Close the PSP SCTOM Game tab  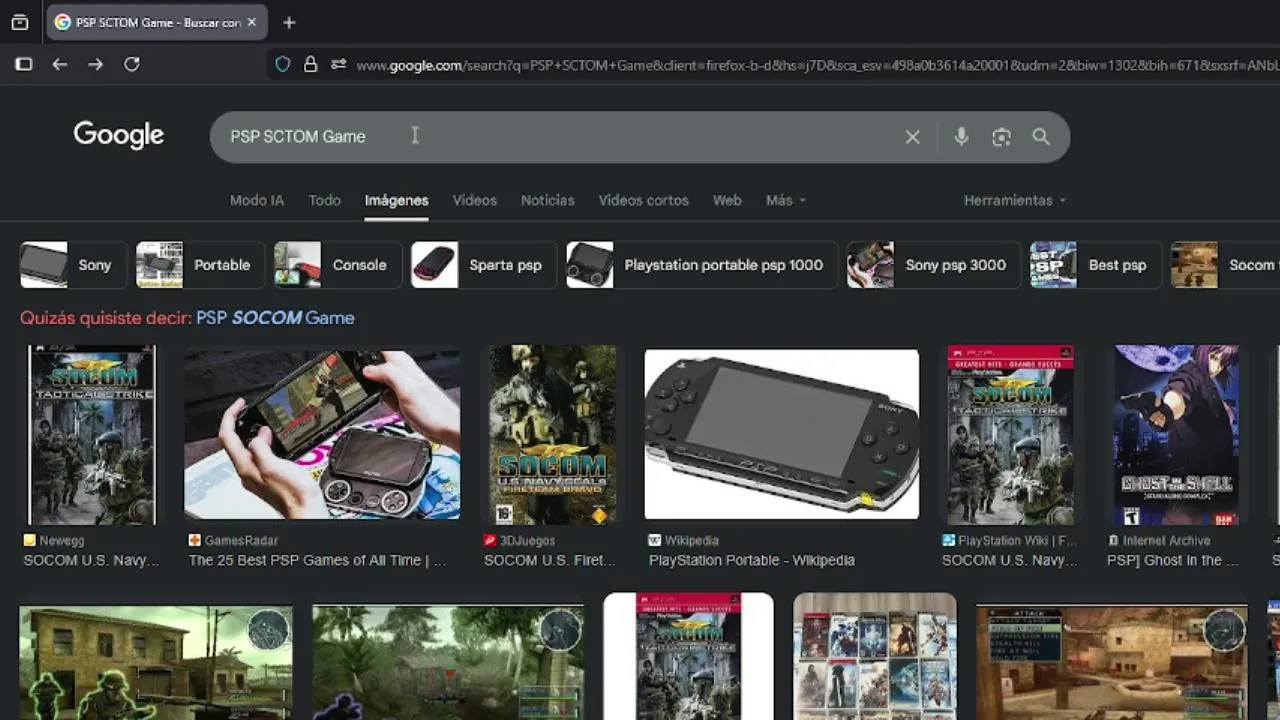click(x=251, y=22)
